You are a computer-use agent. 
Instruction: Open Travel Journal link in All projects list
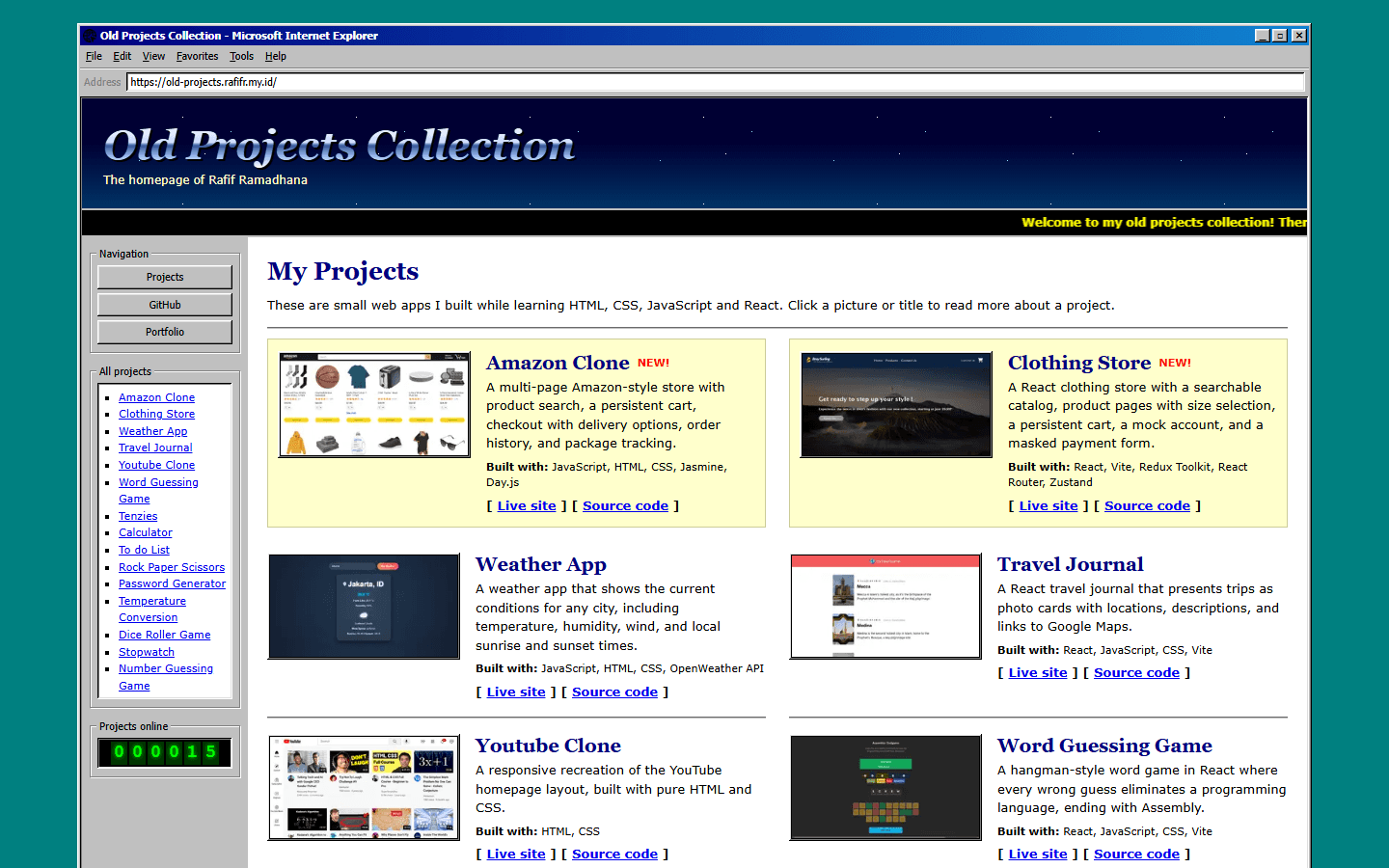point(155,448)
